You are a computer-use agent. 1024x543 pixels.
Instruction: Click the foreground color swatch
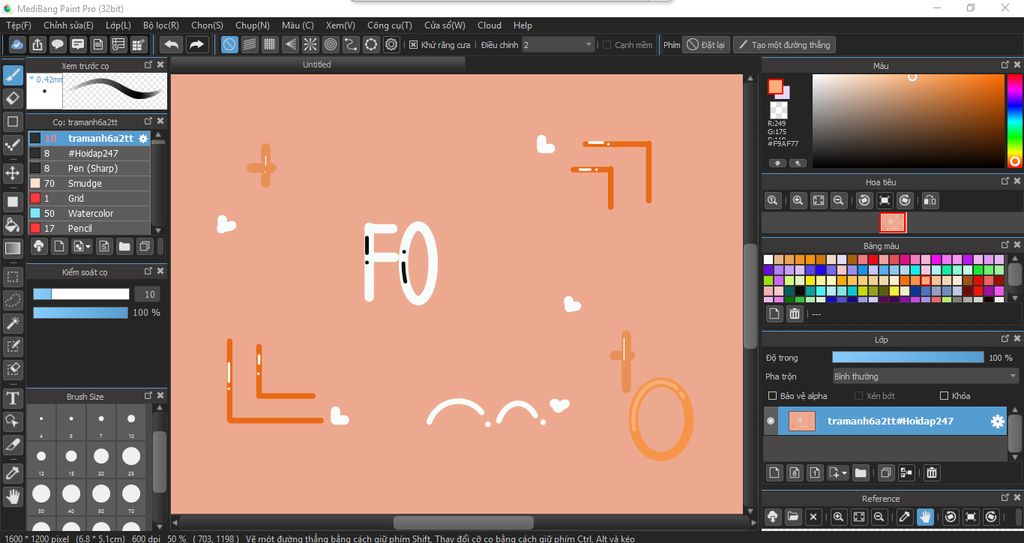tap(775, 86)
